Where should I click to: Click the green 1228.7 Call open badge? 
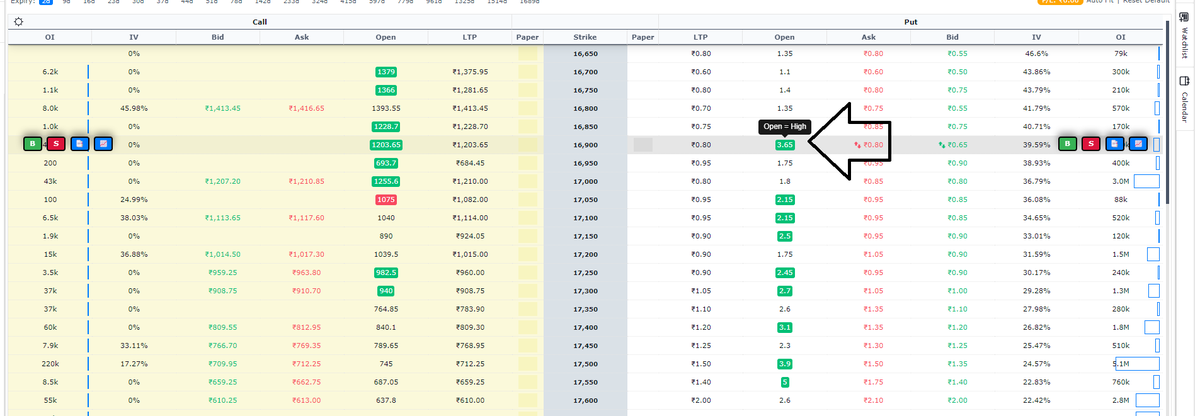pos(386,127)
